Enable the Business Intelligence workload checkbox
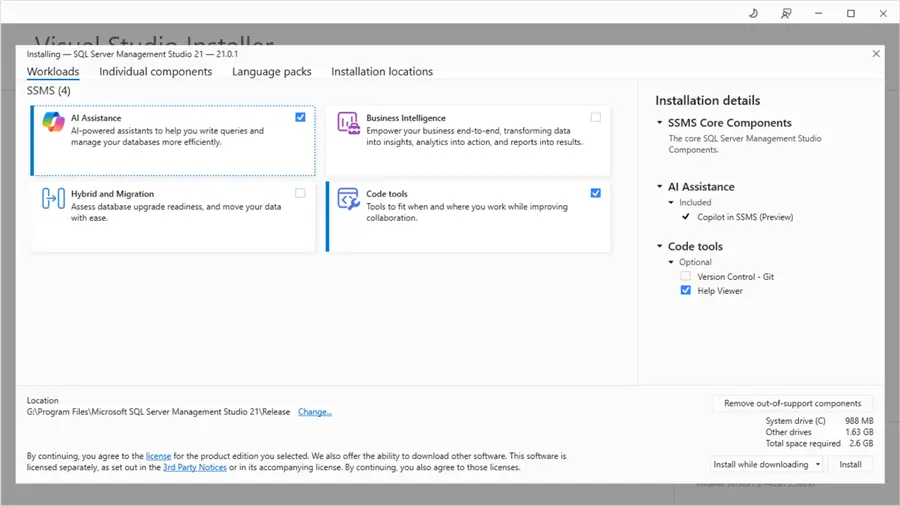This screenshot has height=506, width=900. [x=596, y=117]
